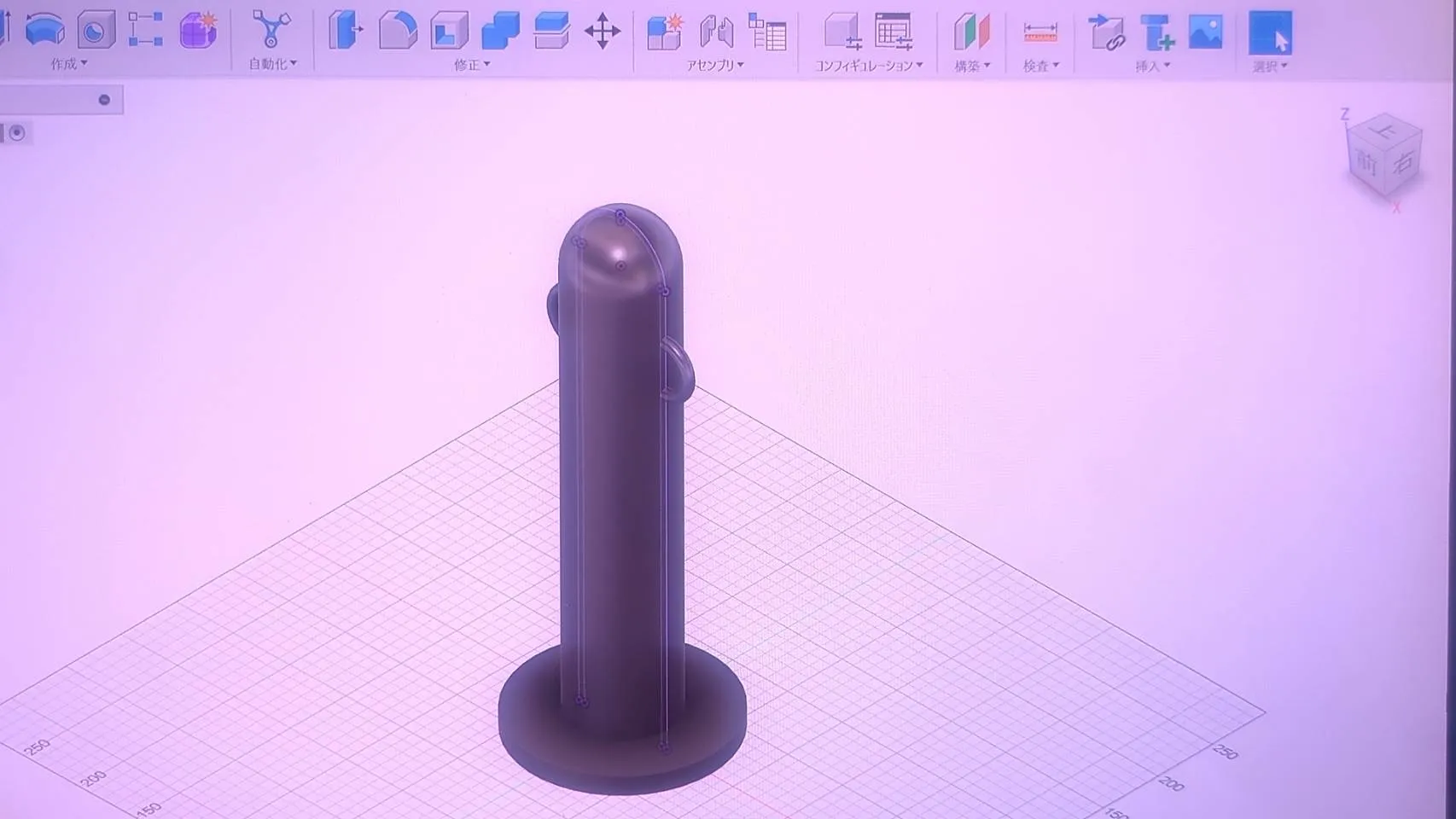Image resolution: width=1456 pixels, height=819 pixels.
Task: Click the Configure model icon
Action: 842,32
